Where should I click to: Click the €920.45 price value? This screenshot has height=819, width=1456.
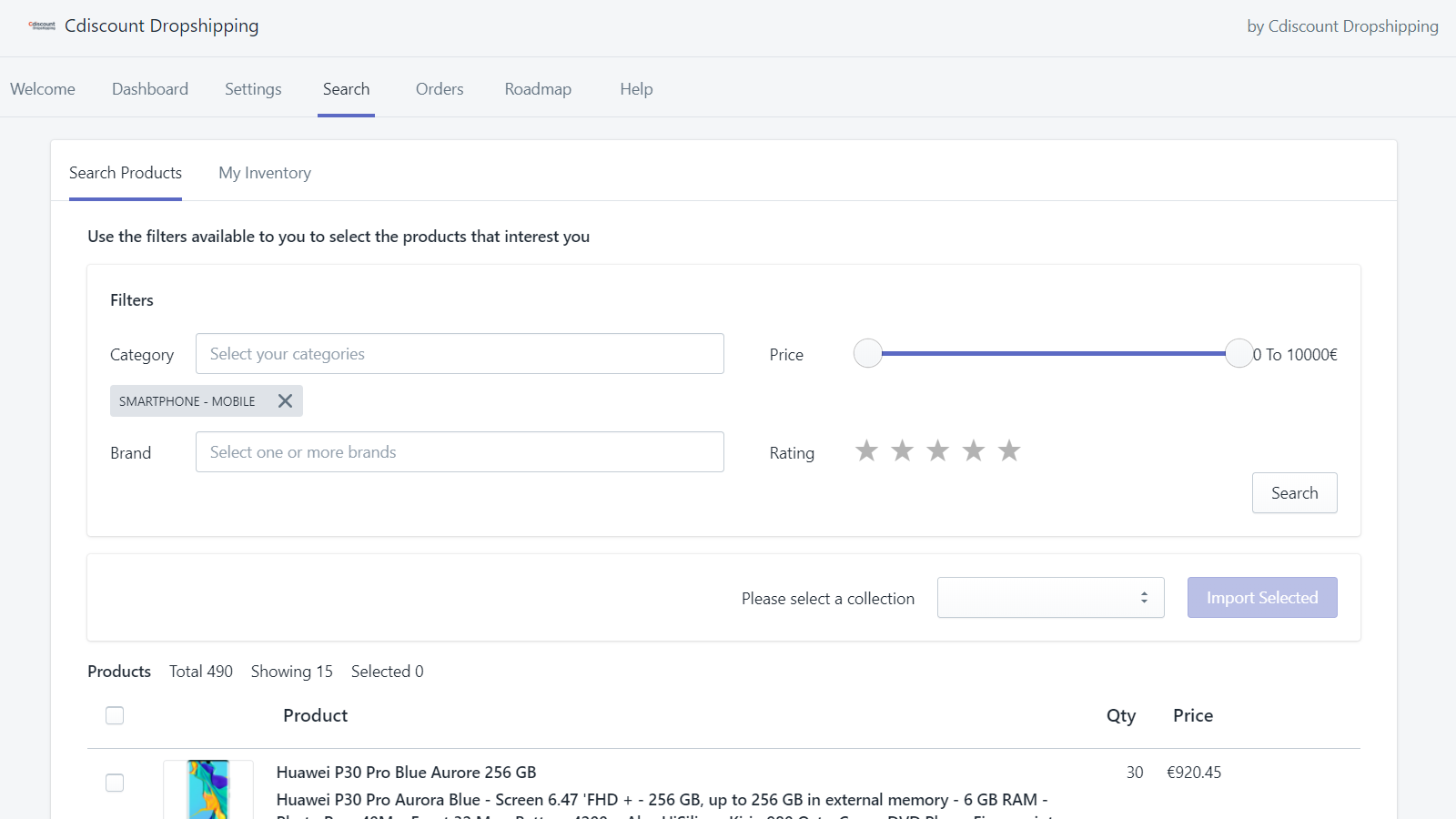click(x=1194, y=773)
